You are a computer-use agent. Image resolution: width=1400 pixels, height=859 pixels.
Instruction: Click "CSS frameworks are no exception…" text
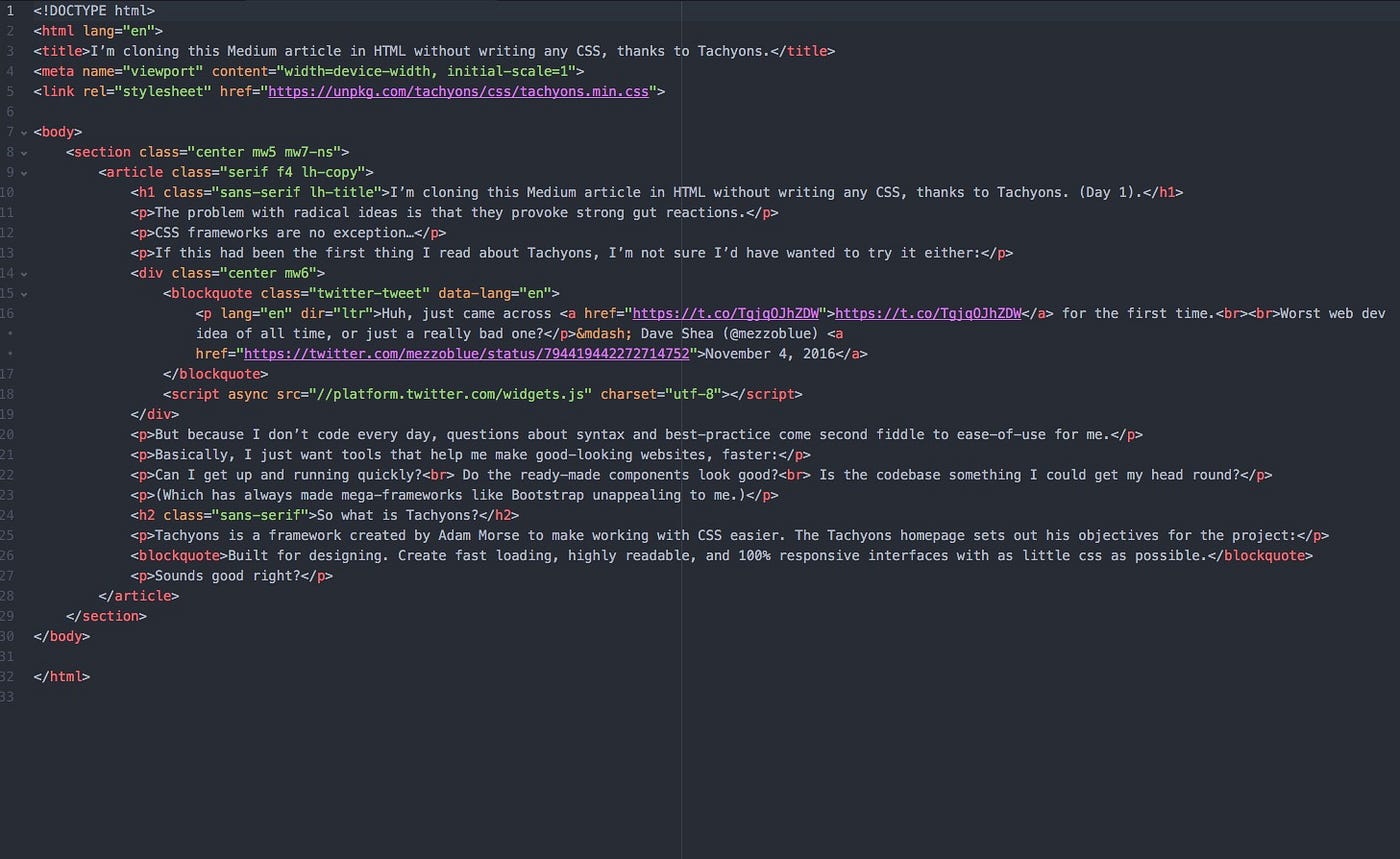283,233
